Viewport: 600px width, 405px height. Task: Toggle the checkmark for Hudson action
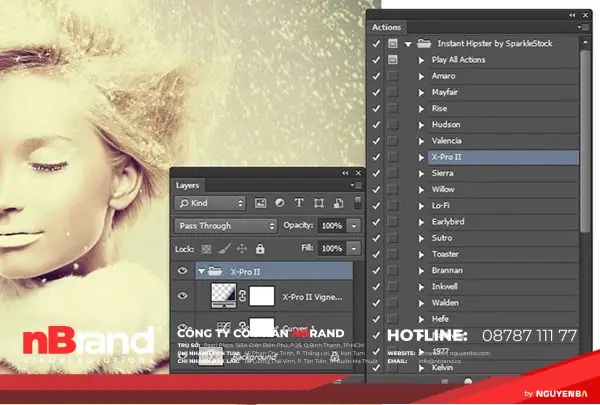click(x=376, y=124)
